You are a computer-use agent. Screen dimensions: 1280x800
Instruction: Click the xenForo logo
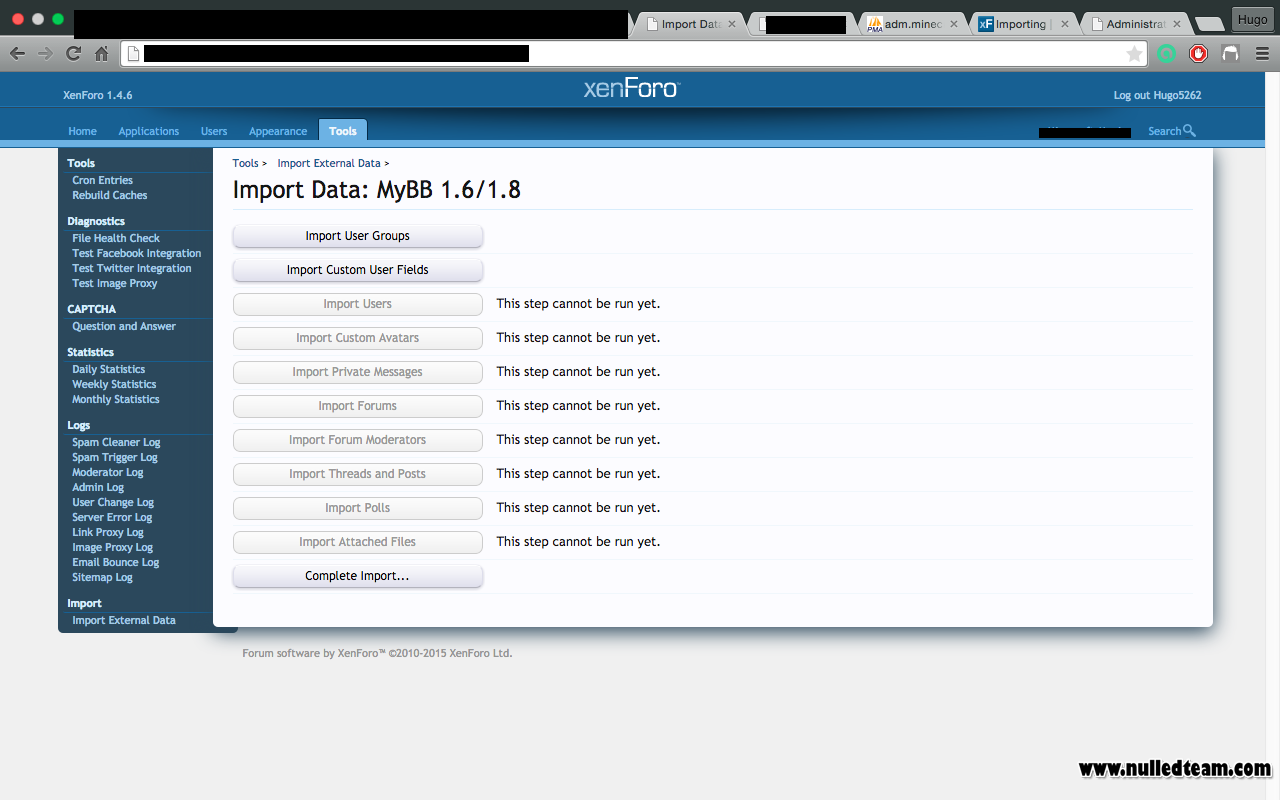pos(631,89)
